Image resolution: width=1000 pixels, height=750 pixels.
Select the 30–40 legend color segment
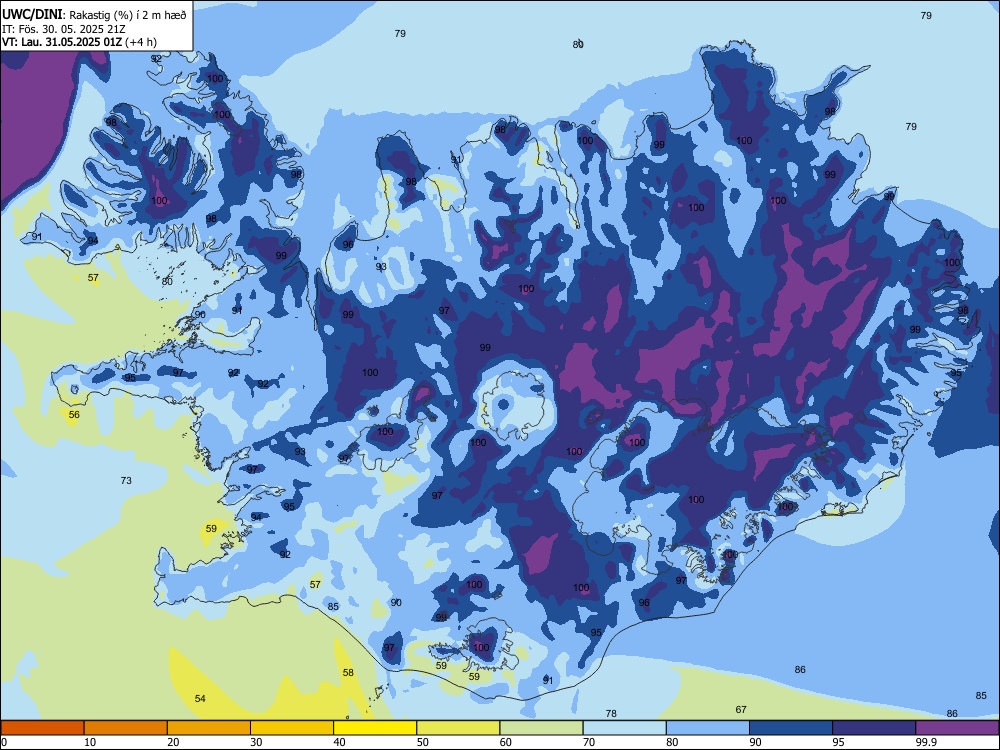[x=292, y=728]
